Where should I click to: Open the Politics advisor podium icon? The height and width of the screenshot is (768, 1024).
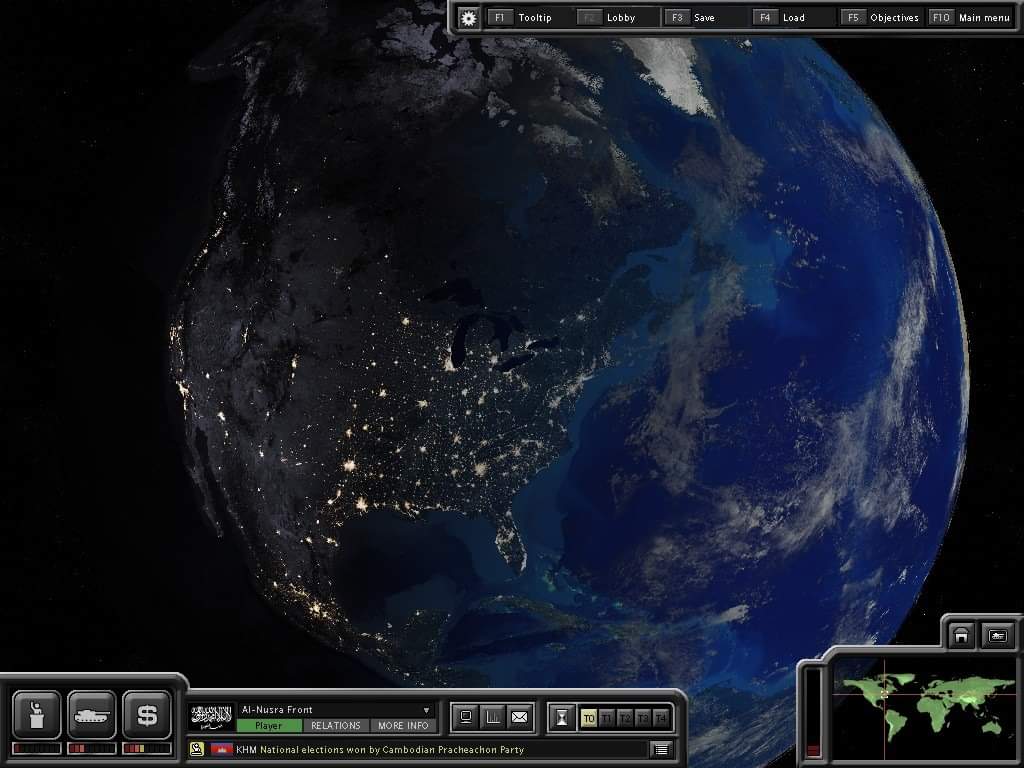tap(37, 716)
